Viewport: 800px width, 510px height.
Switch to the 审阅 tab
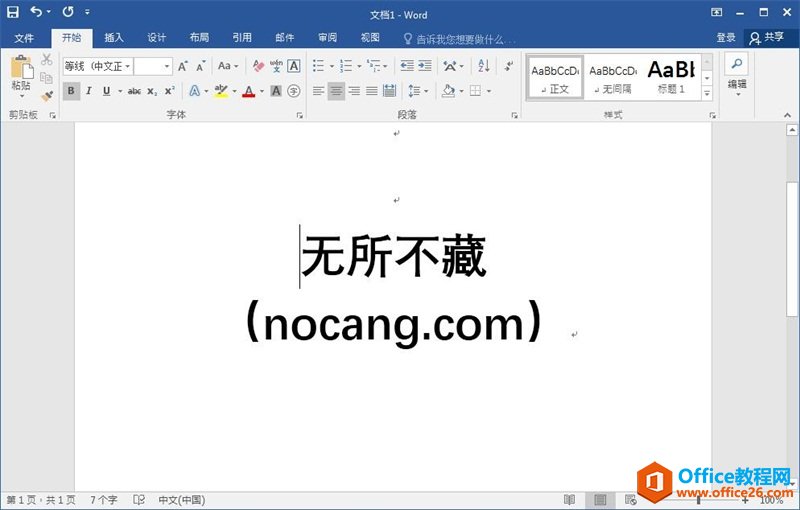coord(328,38)
